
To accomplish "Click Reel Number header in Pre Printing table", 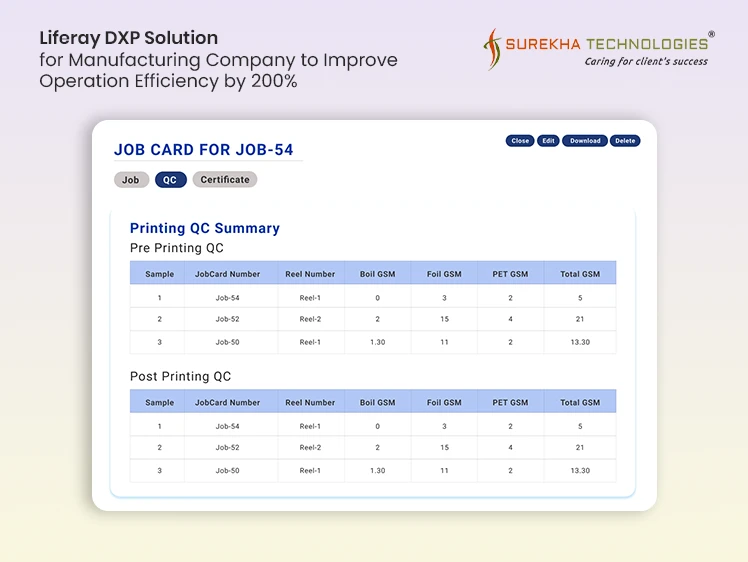I will 310,274.
